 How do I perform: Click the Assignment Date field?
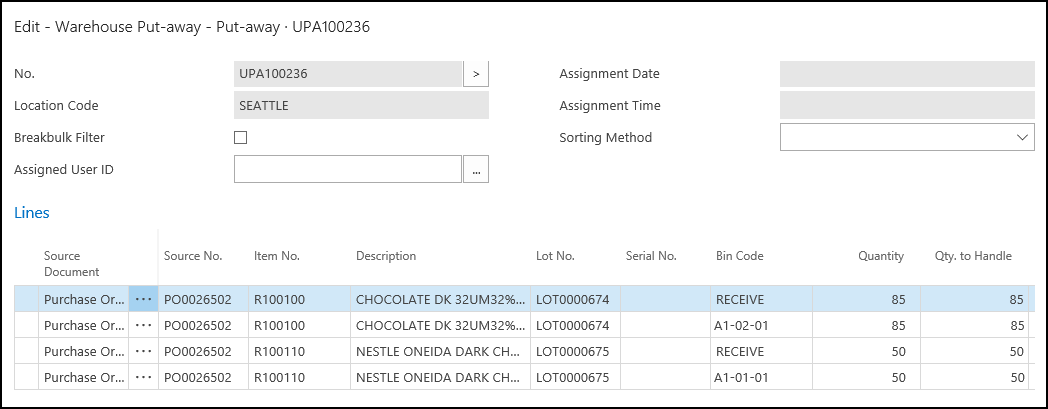906,74
